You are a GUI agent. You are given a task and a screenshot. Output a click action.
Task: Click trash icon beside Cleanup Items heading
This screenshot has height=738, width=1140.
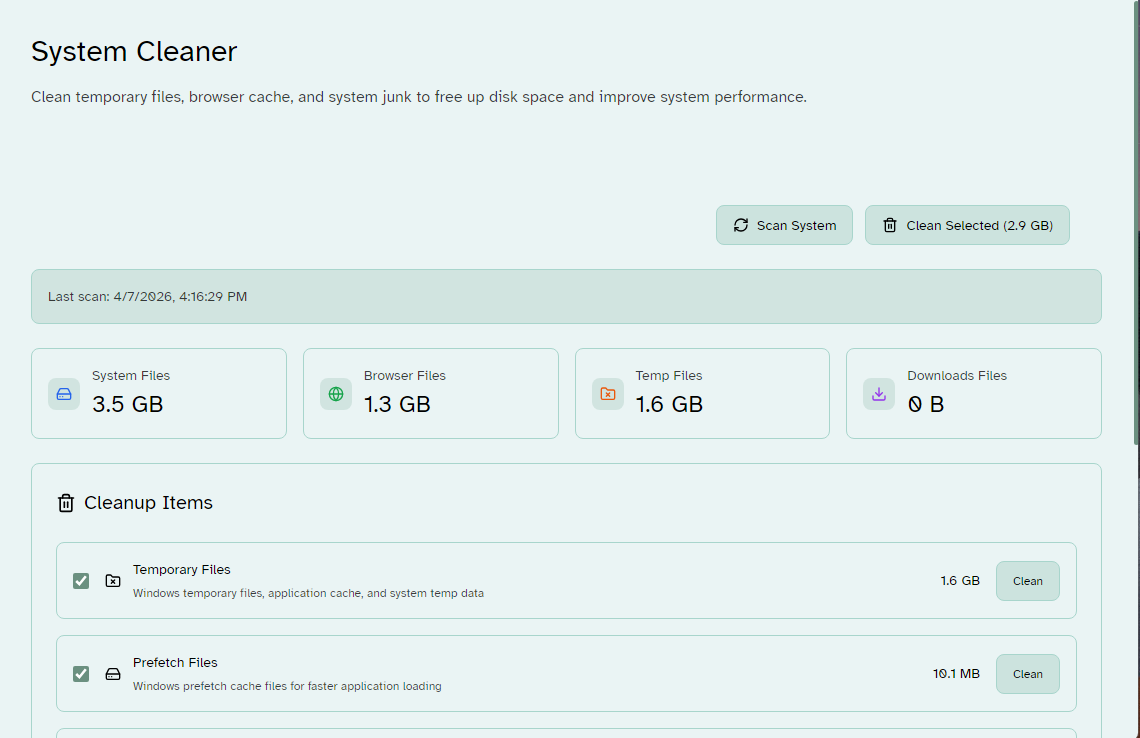(x=66, y=503)
